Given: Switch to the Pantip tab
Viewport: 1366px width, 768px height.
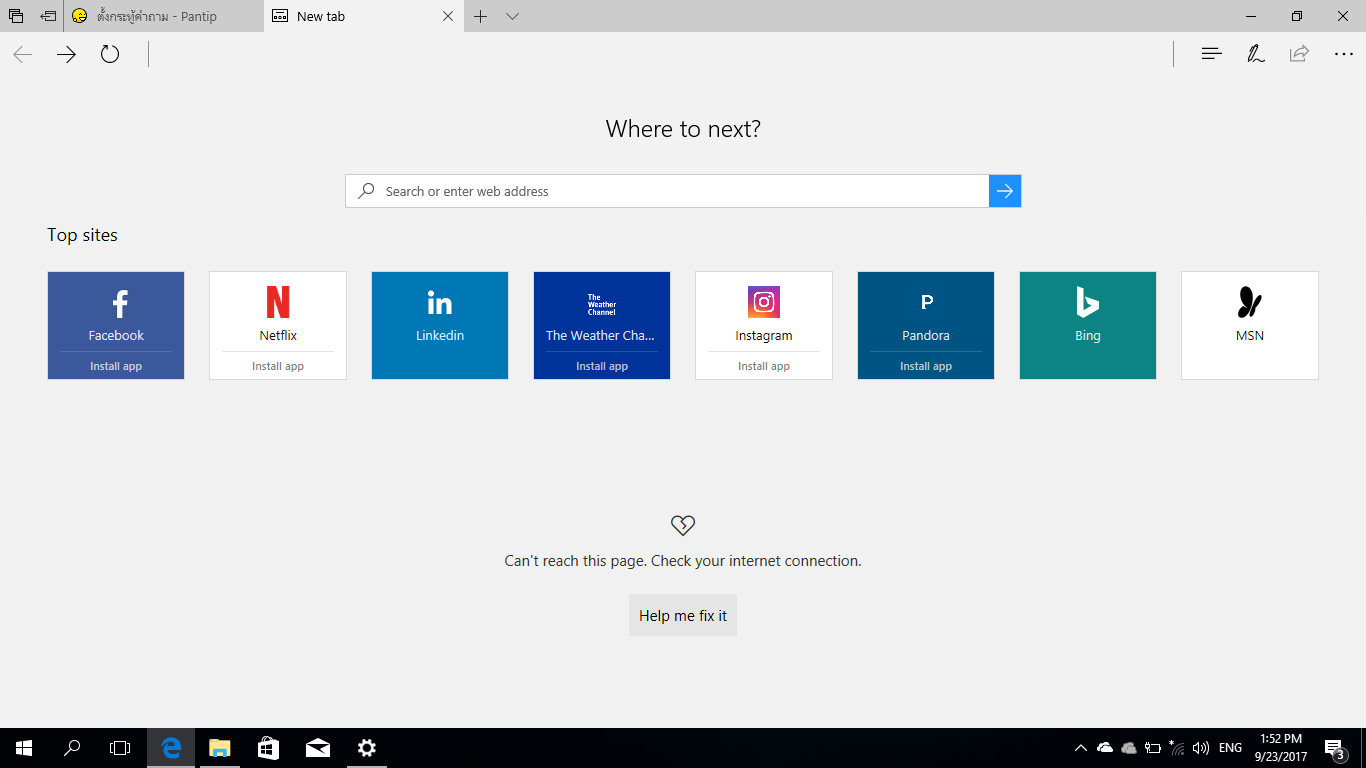Looking at the screenshot, I should [164, 16].
